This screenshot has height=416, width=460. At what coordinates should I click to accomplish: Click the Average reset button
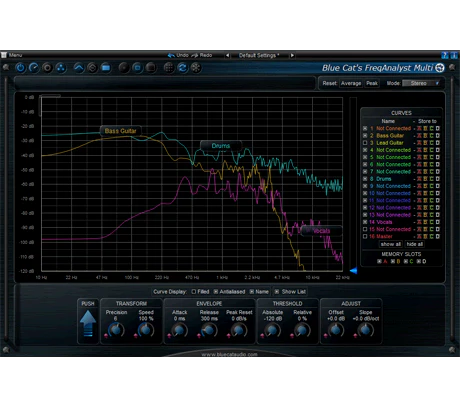(351, 83)
